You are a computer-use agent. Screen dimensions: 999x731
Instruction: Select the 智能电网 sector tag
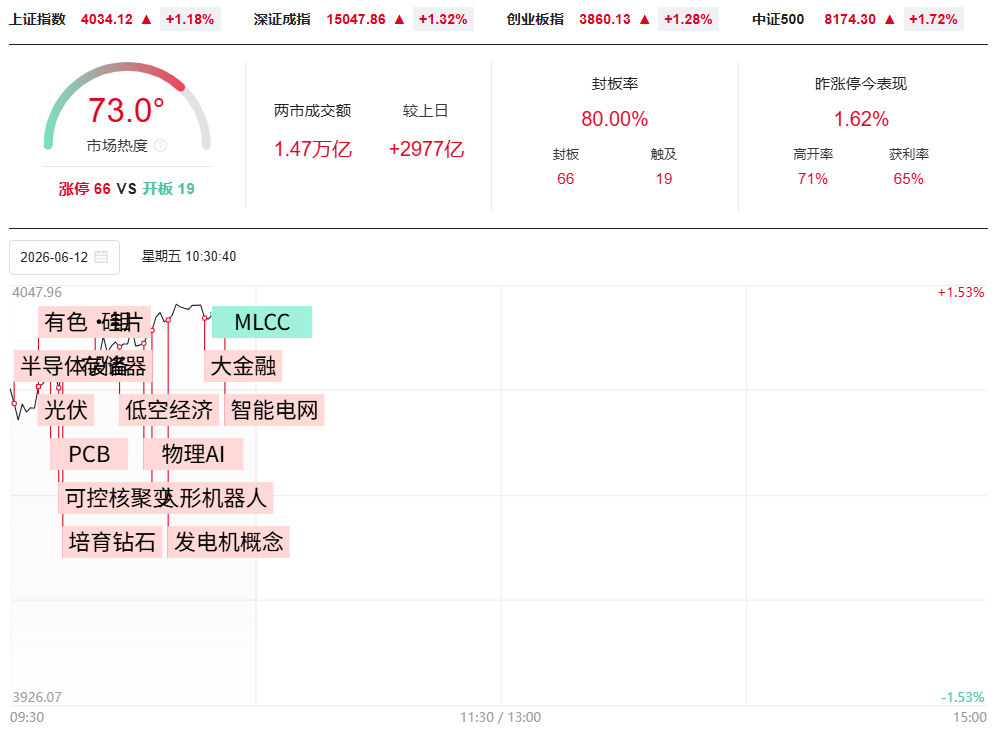[275, 410]
